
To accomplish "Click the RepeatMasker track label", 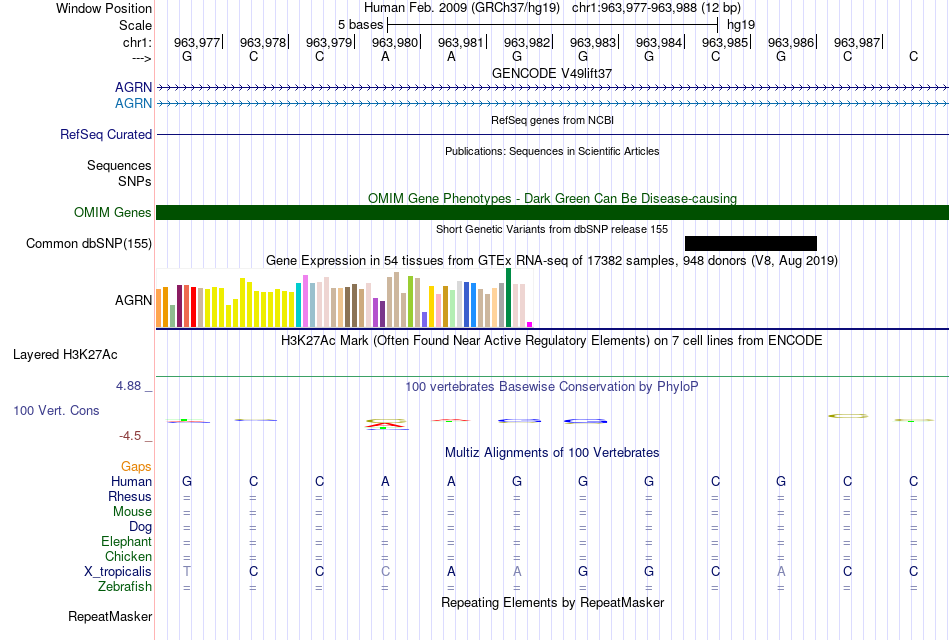I will pos(110,617).
